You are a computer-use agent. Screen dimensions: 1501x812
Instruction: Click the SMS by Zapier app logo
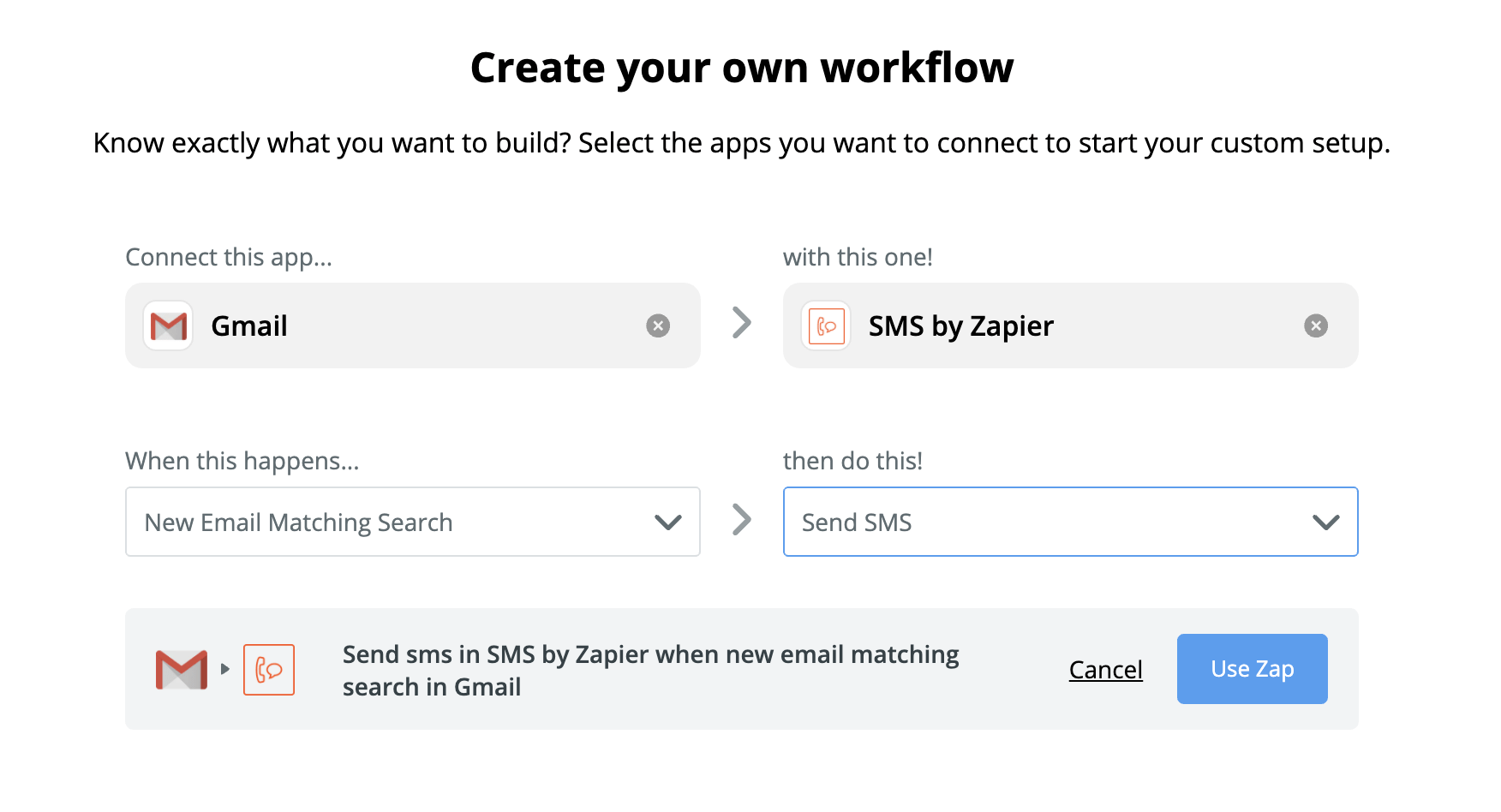[x=826, y=326]
